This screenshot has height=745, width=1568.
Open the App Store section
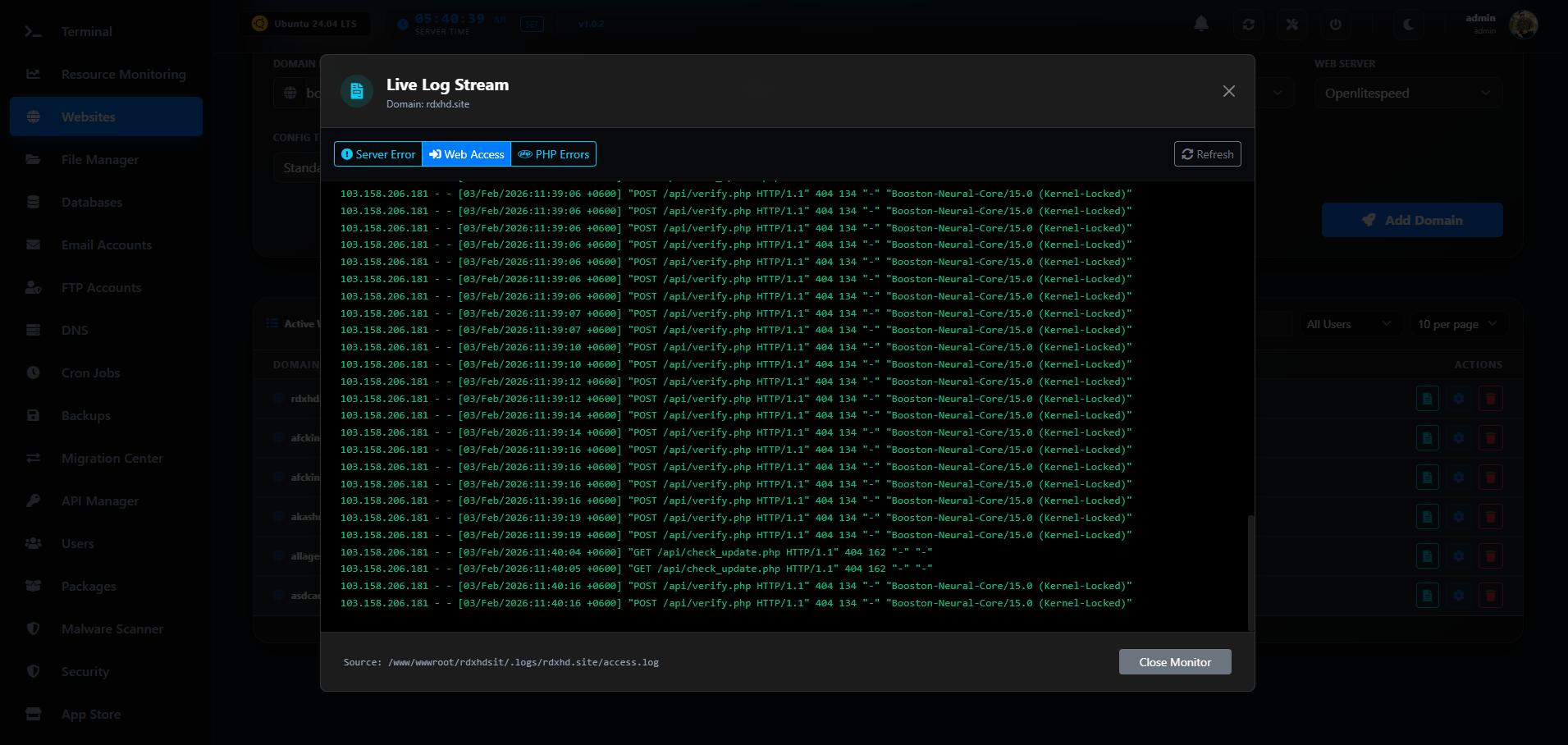[x=90, y=714]
